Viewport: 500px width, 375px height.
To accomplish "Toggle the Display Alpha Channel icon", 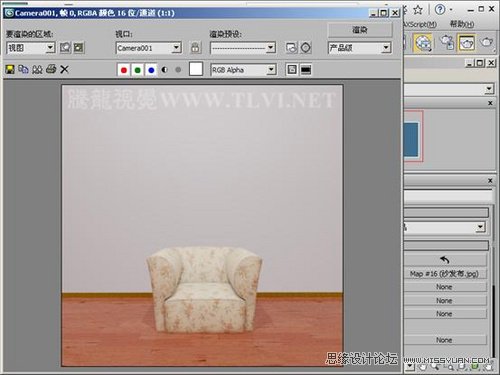I will pyautogui.click(x=165, y=70).
